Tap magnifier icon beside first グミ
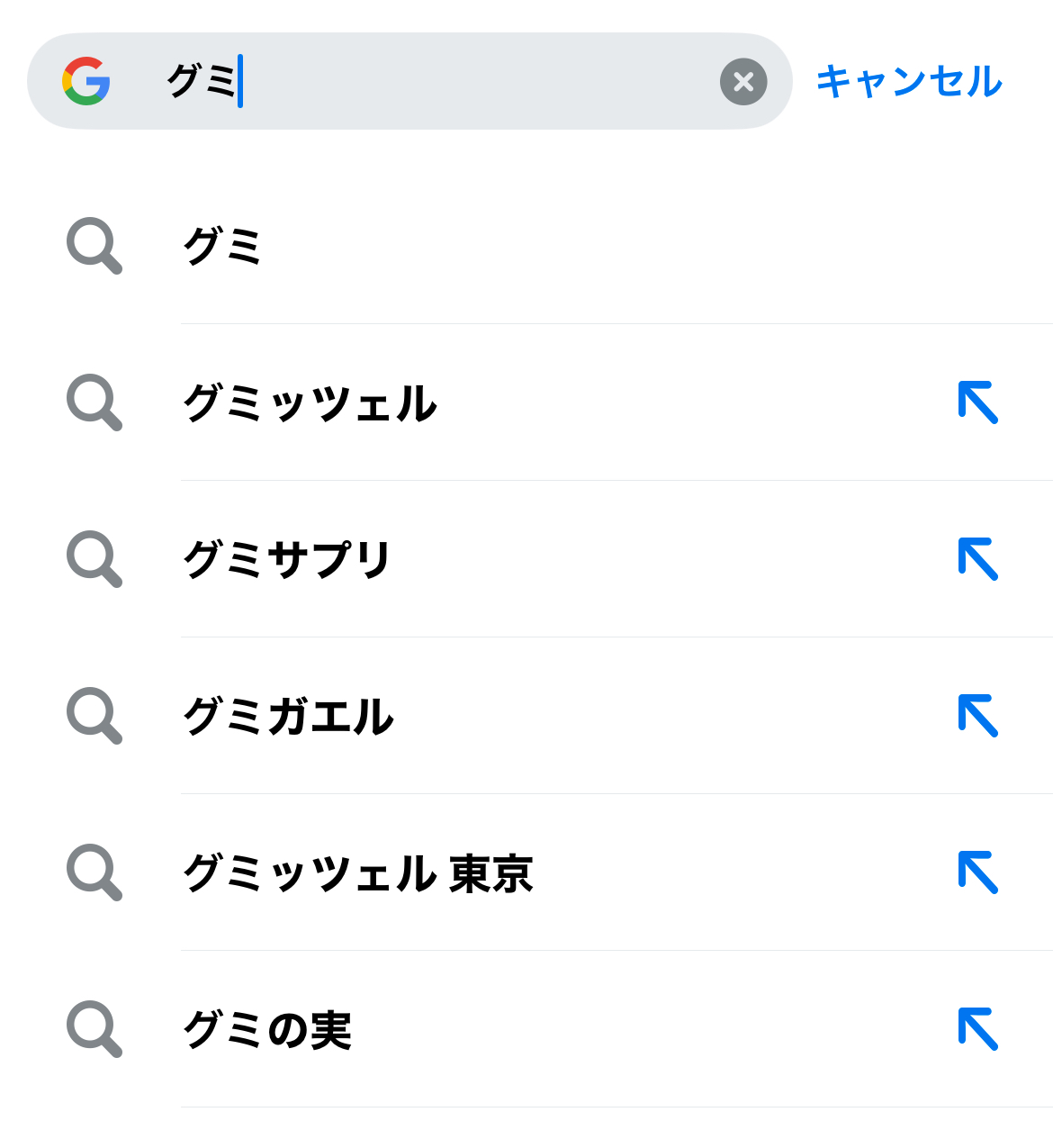 94,245
